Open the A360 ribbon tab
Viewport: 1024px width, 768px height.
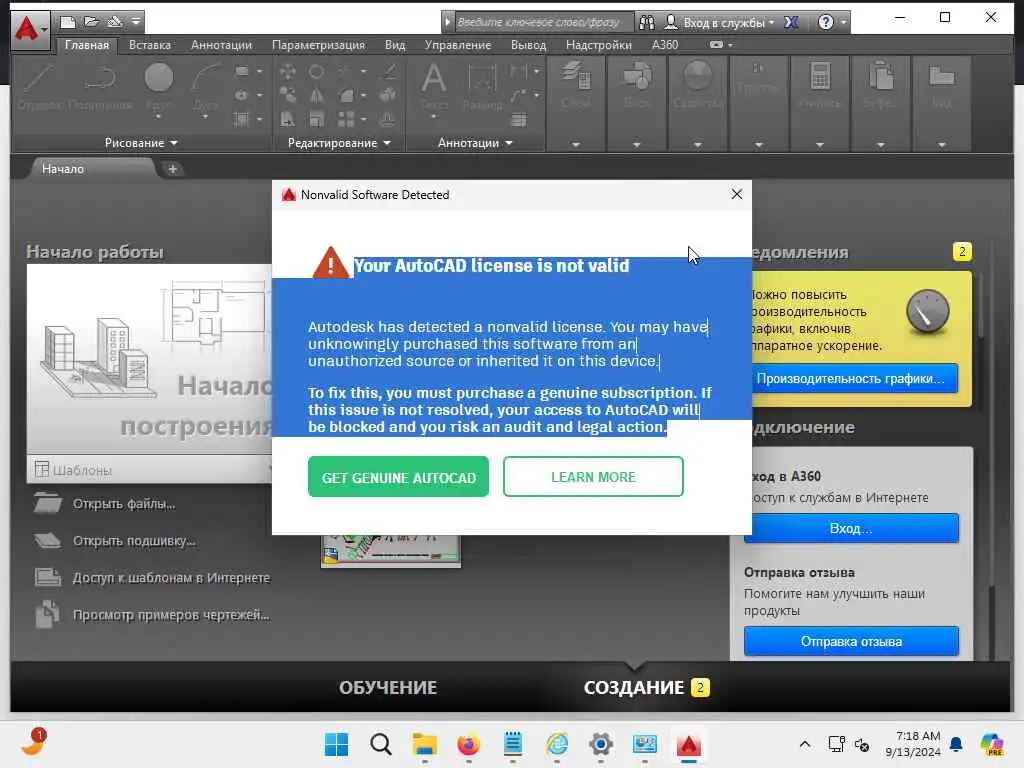tap(665, 44)
